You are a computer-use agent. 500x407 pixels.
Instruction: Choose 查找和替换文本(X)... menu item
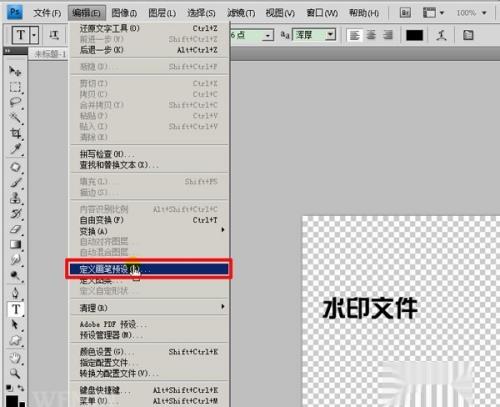149,165
